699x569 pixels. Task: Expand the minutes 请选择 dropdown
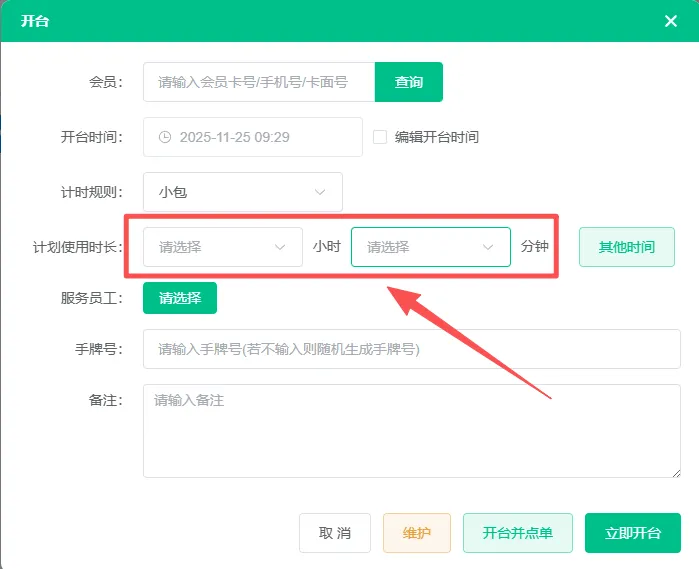[x=430, y=247]
